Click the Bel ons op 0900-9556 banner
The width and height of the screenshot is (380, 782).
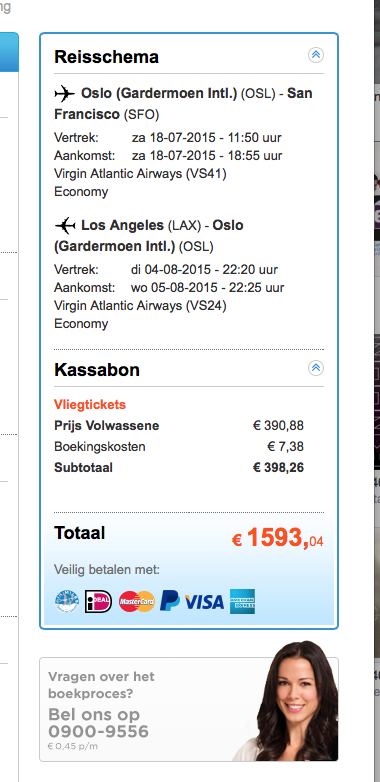point(189,709)
